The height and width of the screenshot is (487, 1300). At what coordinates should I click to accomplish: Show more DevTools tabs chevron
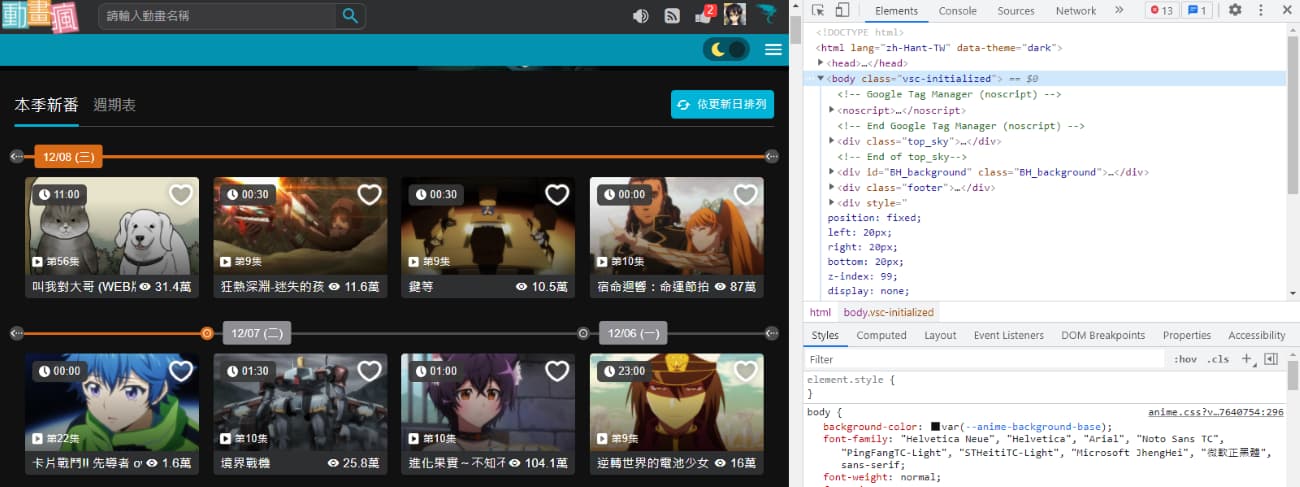point(1119,10)
